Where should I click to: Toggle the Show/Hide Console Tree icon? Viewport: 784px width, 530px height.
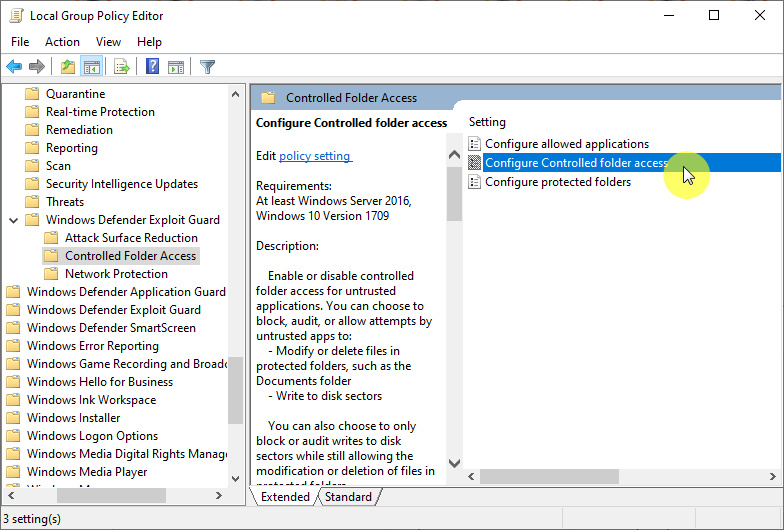pos(91,67)
